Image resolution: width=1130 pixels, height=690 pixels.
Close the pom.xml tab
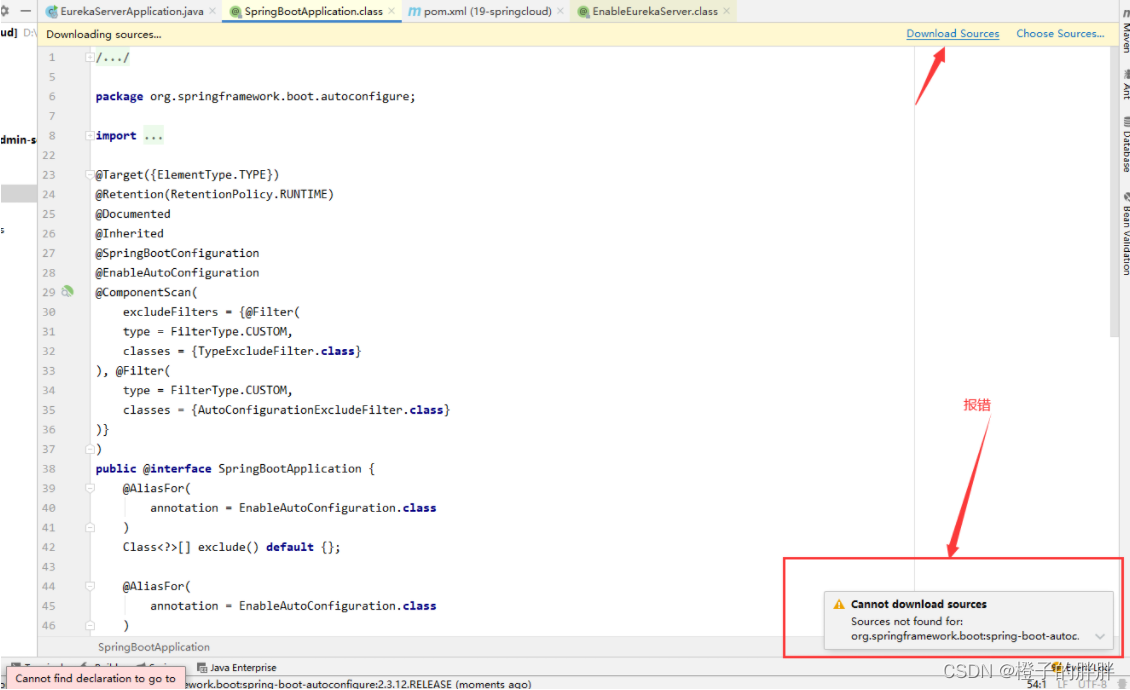pyautogui.click(x=561, y=12)
